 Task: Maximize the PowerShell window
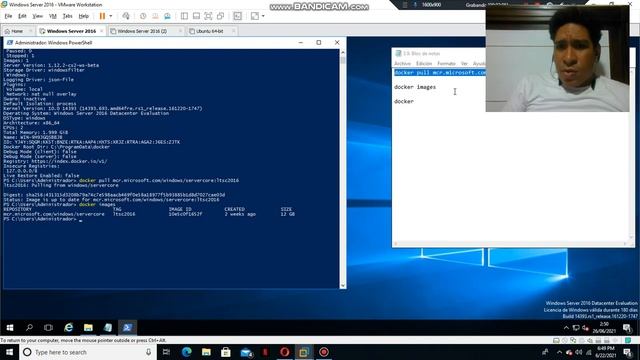tap(319, 42)
